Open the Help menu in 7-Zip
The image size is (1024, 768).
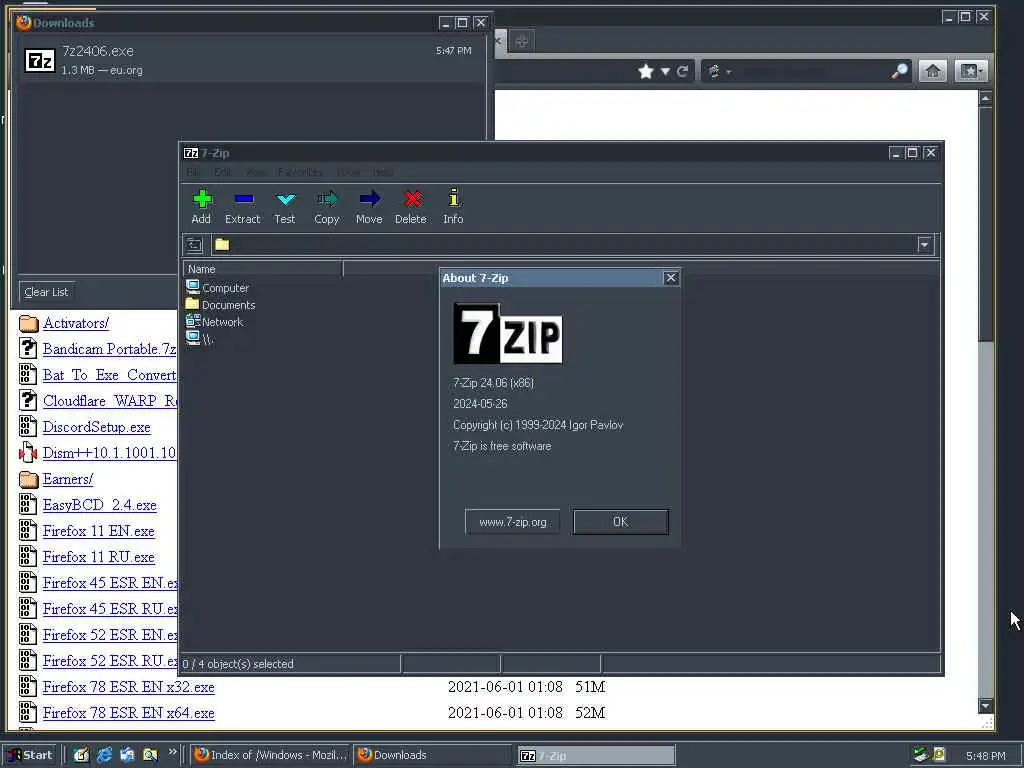383,172
